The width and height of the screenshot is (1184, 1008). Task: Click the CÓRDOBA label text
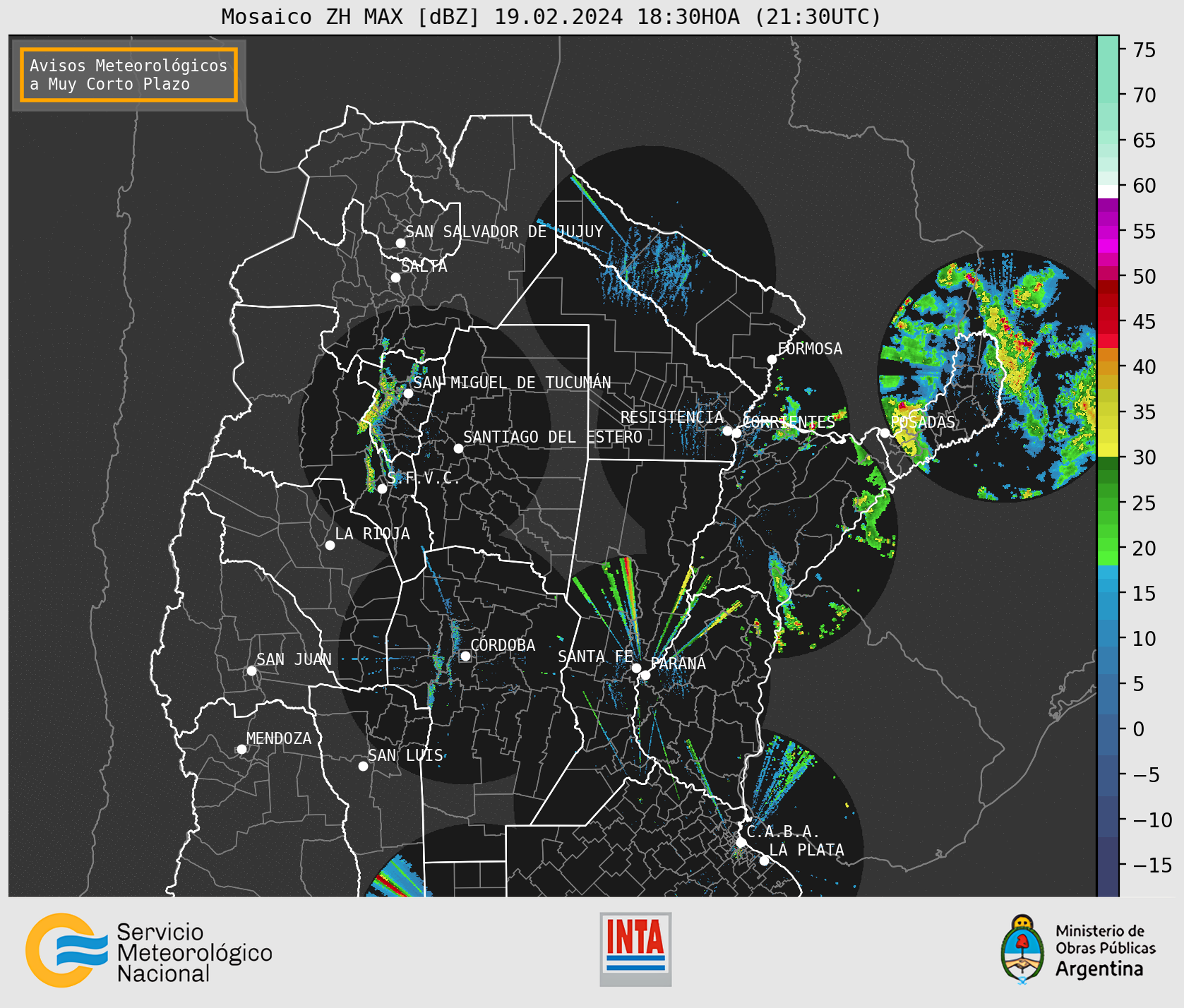pos(503,644)
